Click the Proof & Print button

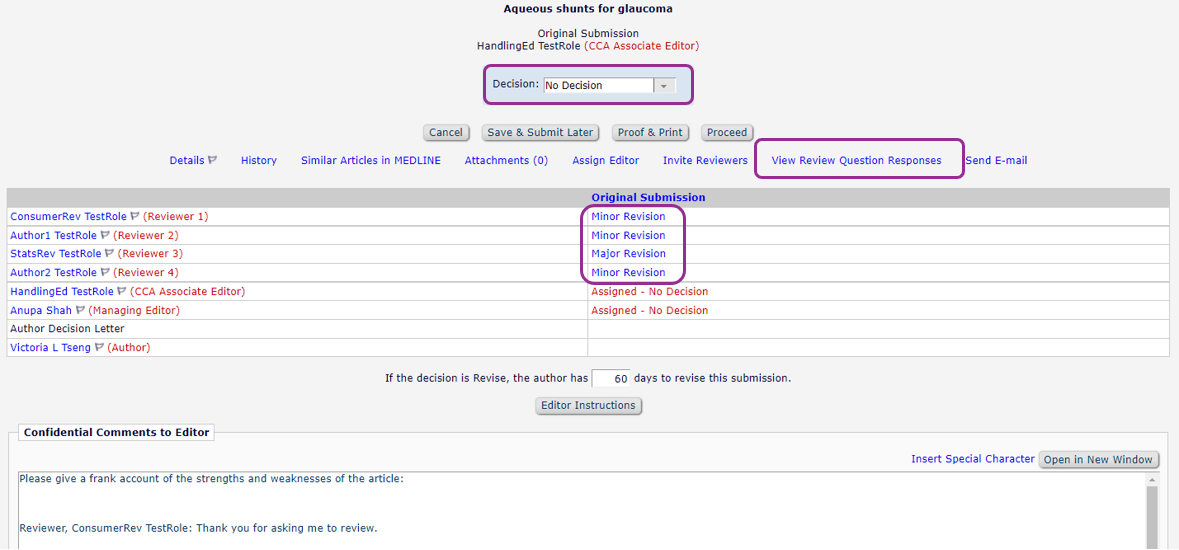[x=650, y=132]
